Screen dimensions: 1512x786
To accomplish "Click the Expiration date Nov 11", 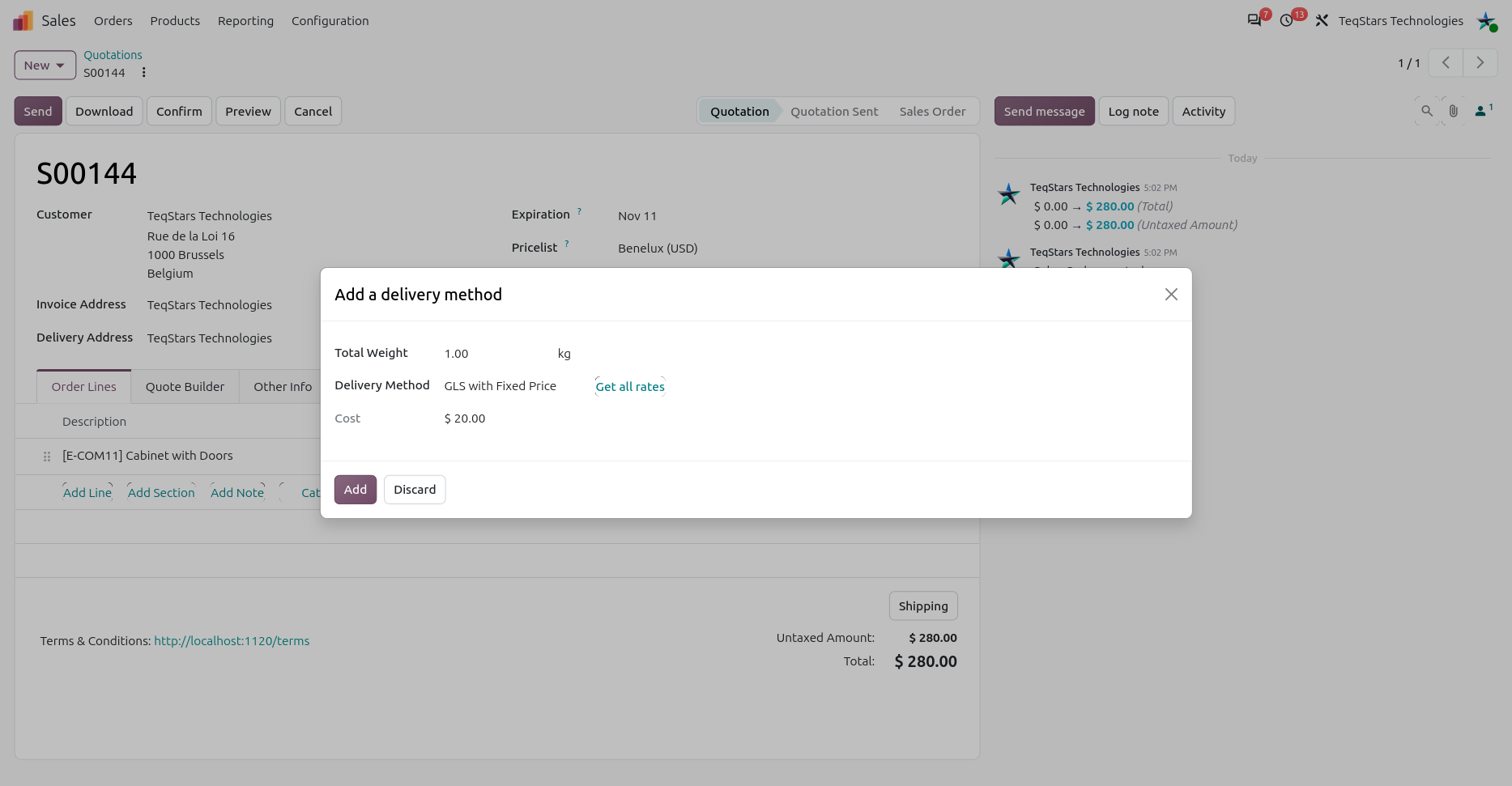I will tap(637, 216).
